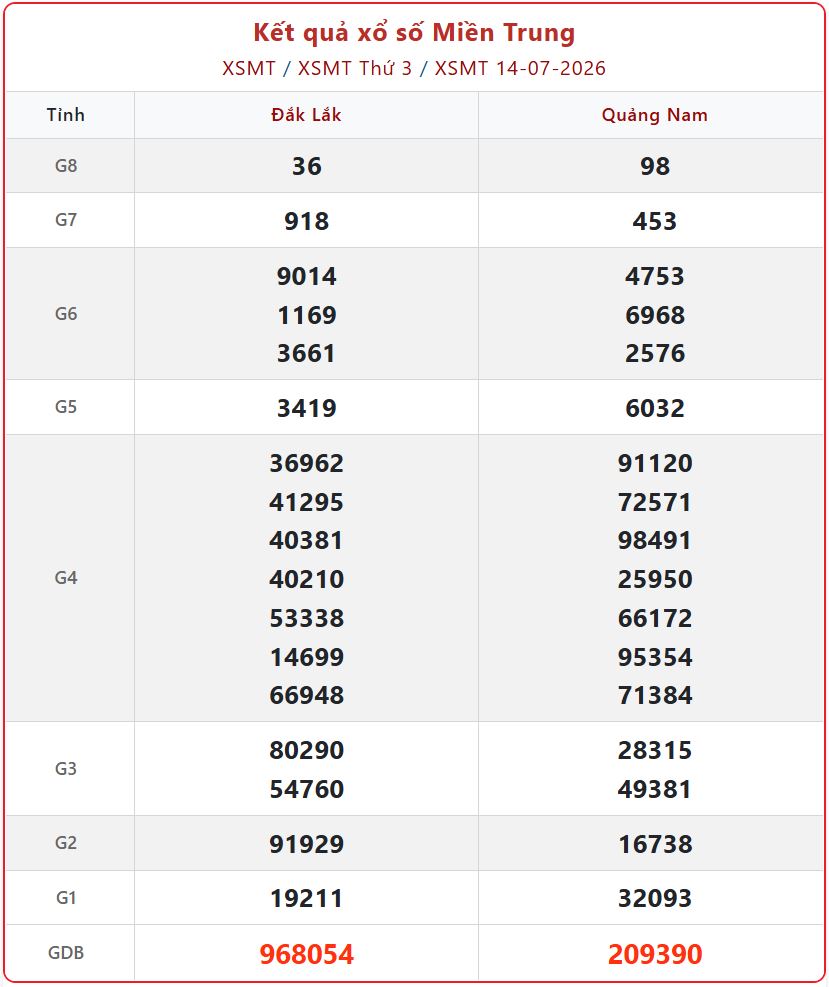The image size is (829, 987).
Task: Click the Quảng Nam province header
Action: (x=655, y=115)
